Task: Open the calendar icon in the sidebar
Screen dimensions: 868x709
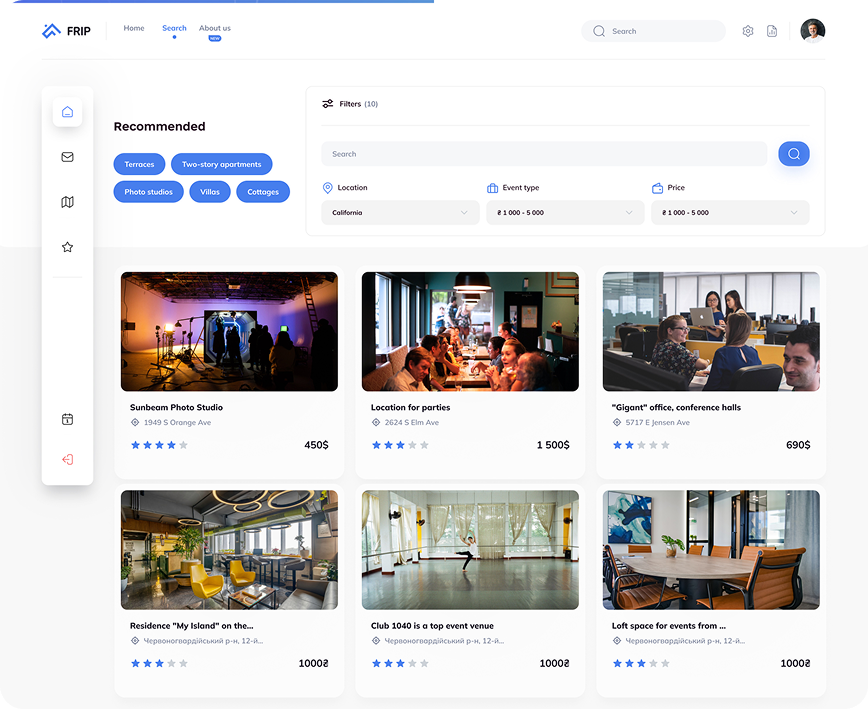Action: click(67, 419)
